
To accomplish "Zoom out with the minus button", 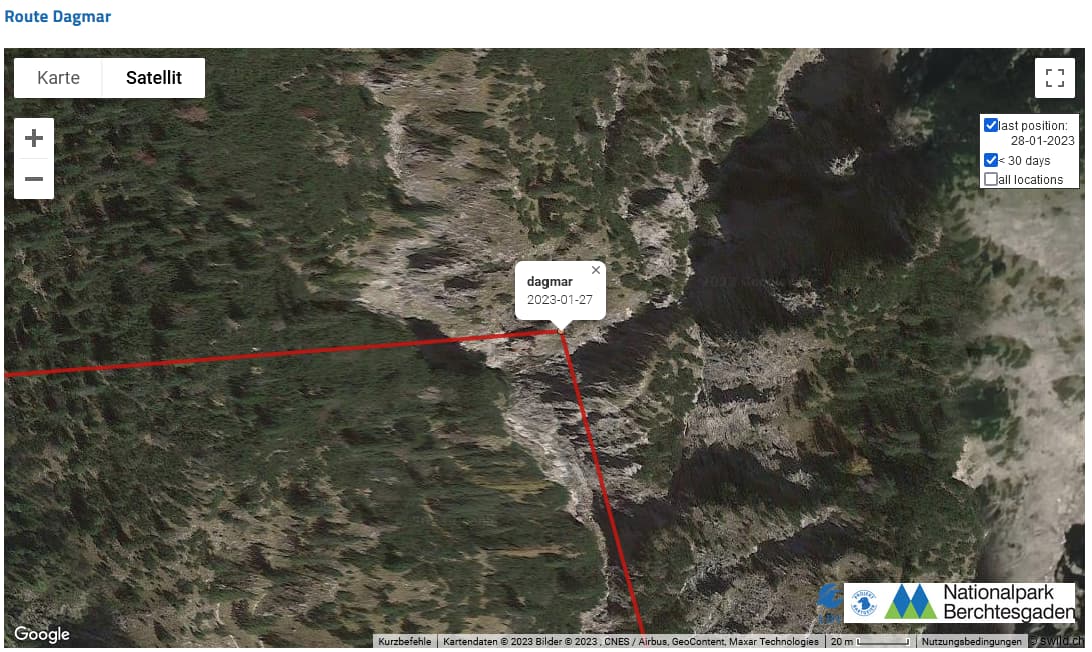I will [x=34, y=179].
